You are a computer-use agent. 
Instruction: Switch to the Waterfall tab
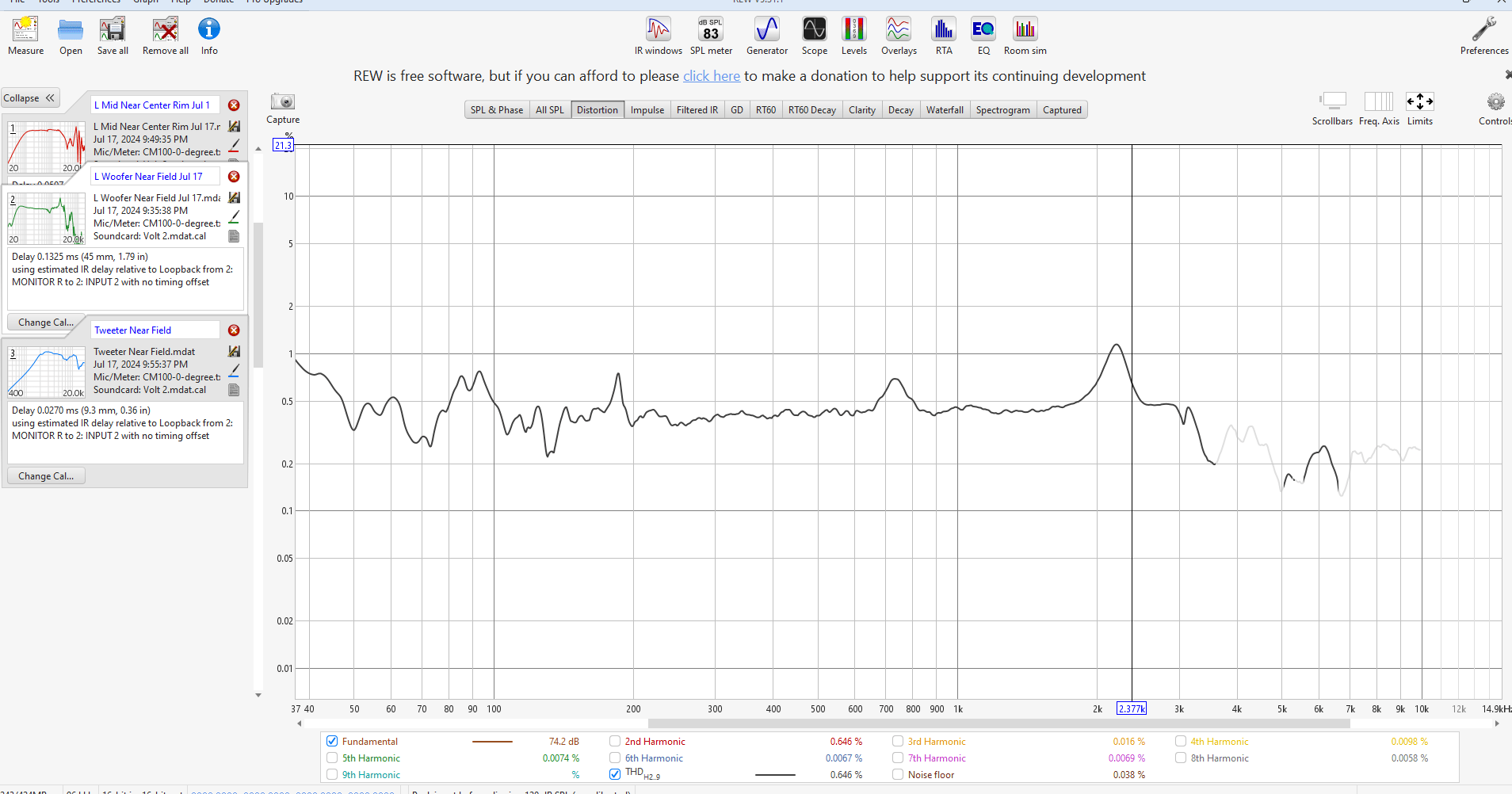point(945,110)
